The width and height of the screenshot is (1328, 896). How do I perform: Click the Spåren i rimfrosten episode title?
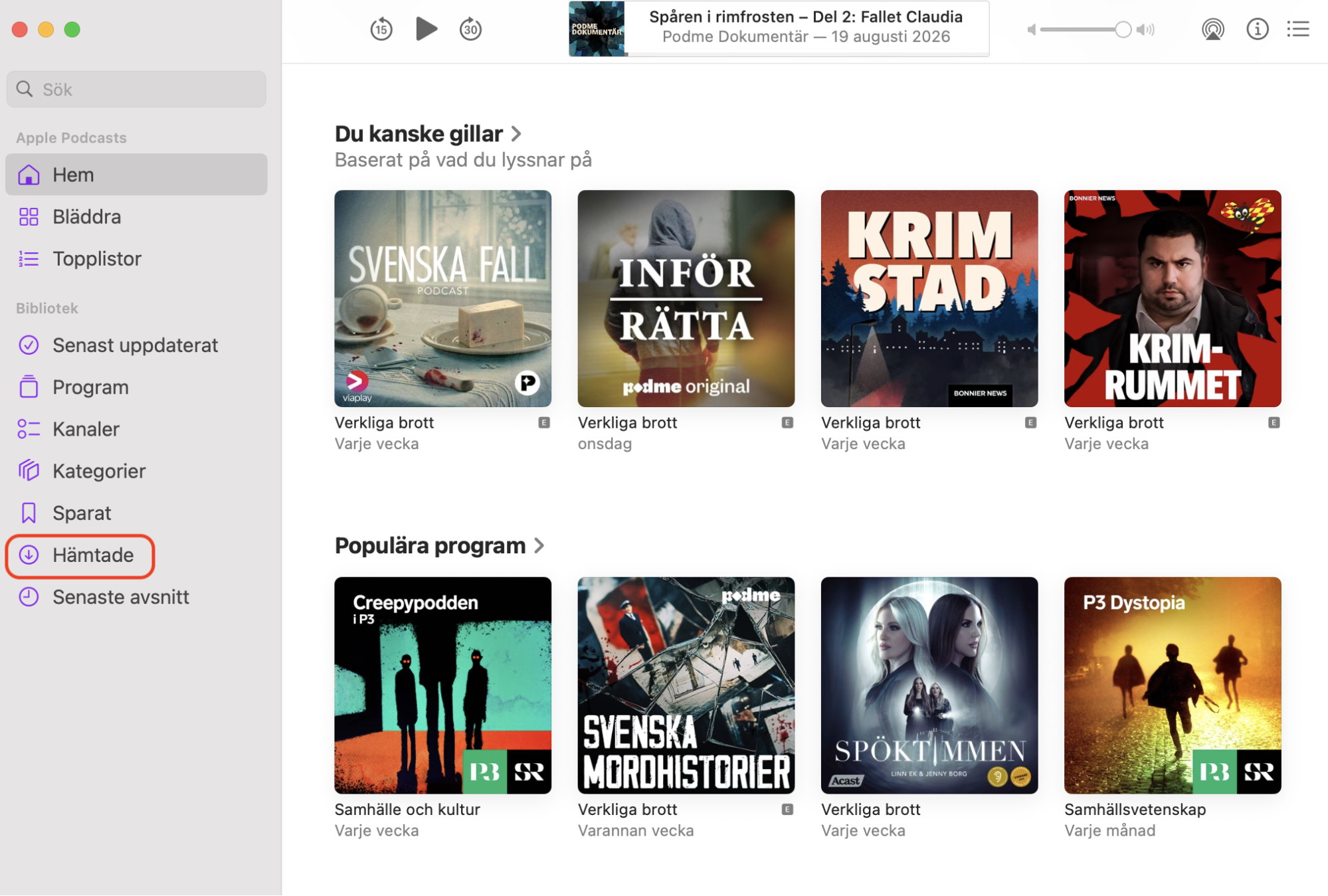(805, 17)
